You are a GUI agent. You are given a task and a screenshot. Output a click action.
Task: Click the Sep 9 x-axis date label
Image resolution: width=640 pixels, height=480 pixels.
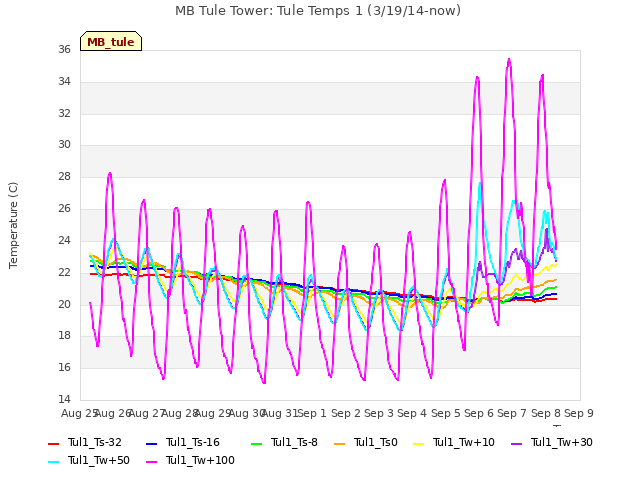pos(579,413)
